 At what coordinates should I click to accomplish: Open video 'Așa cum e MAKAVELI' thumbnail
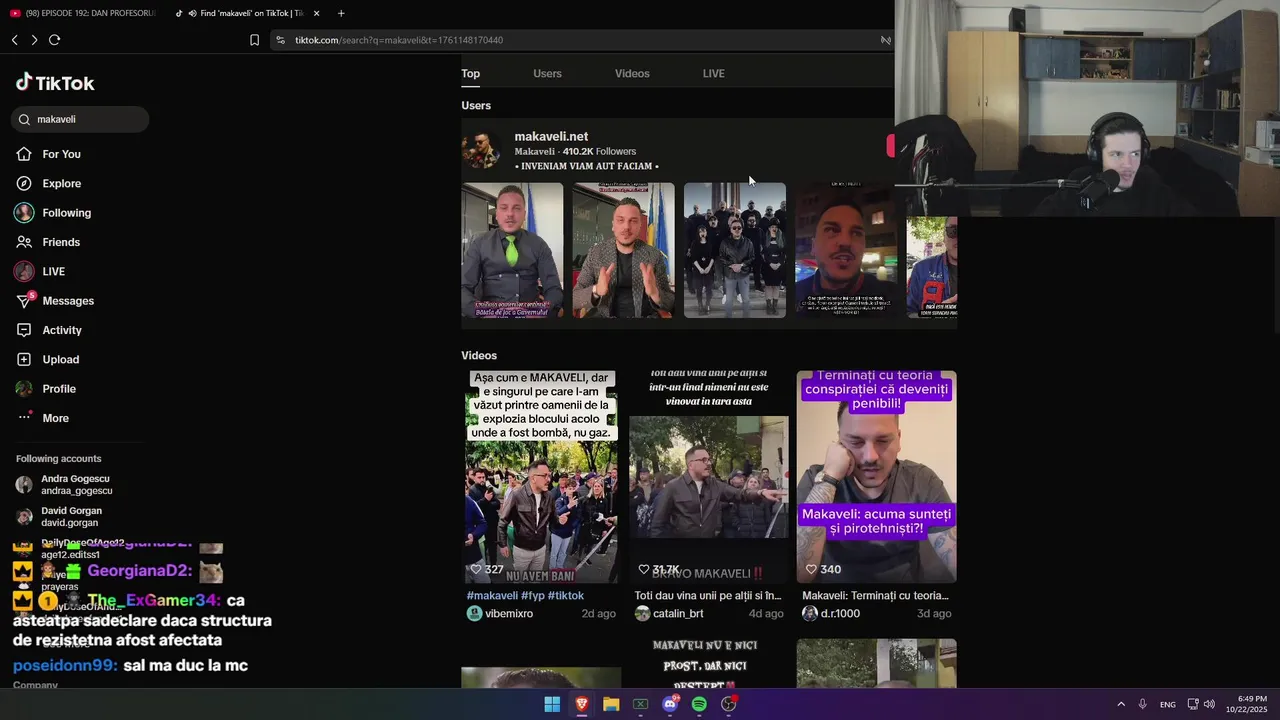coord(541,477)
